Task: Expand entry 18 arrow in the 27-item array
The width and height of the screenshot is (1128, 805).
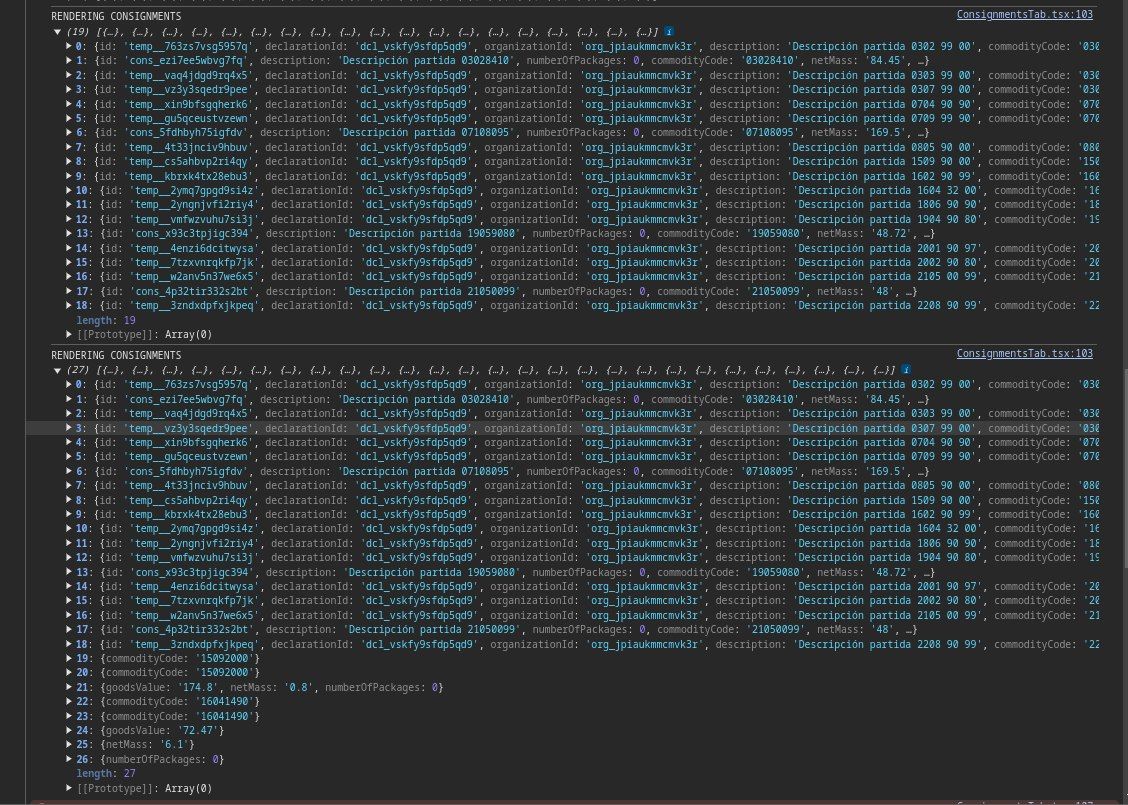Action: 69,644
